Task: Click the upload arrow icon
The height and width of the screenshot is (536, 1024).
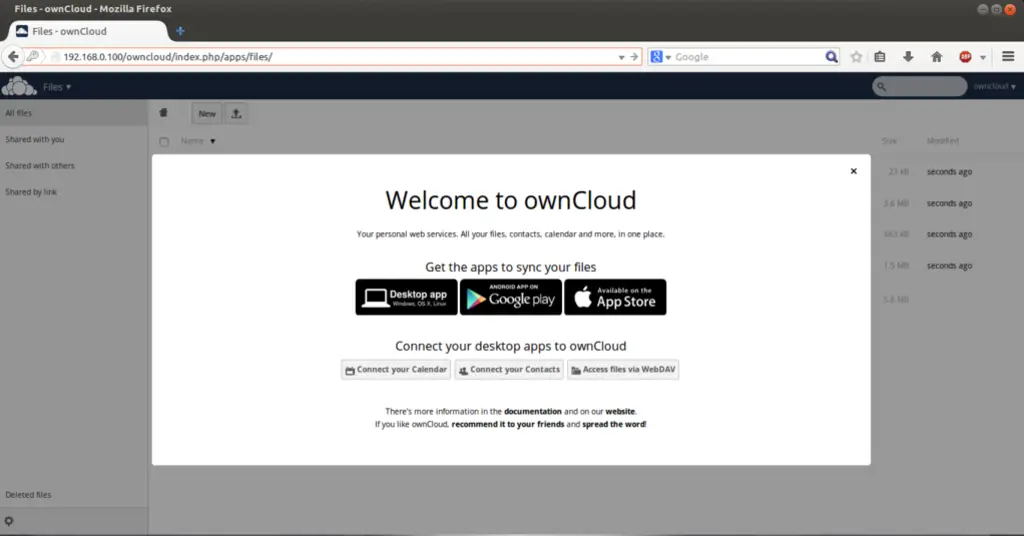Action: (236, 114)
